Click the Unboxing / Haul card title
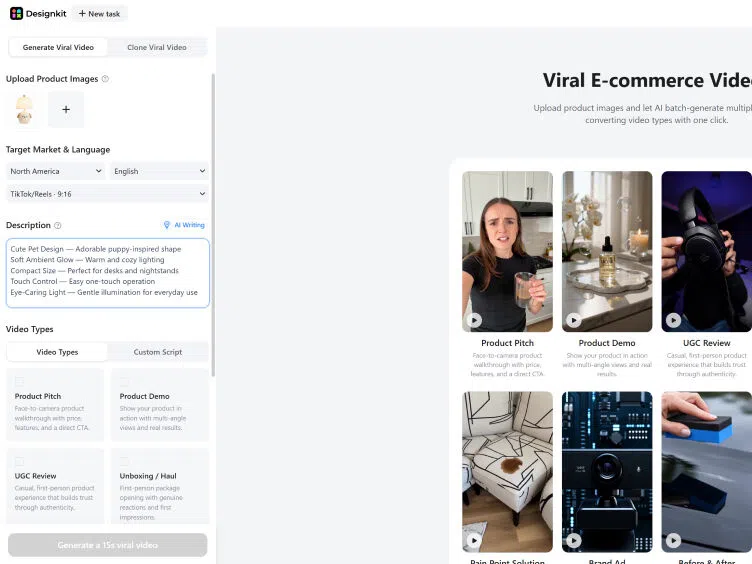The image size is (752, 564). point(148,476)
